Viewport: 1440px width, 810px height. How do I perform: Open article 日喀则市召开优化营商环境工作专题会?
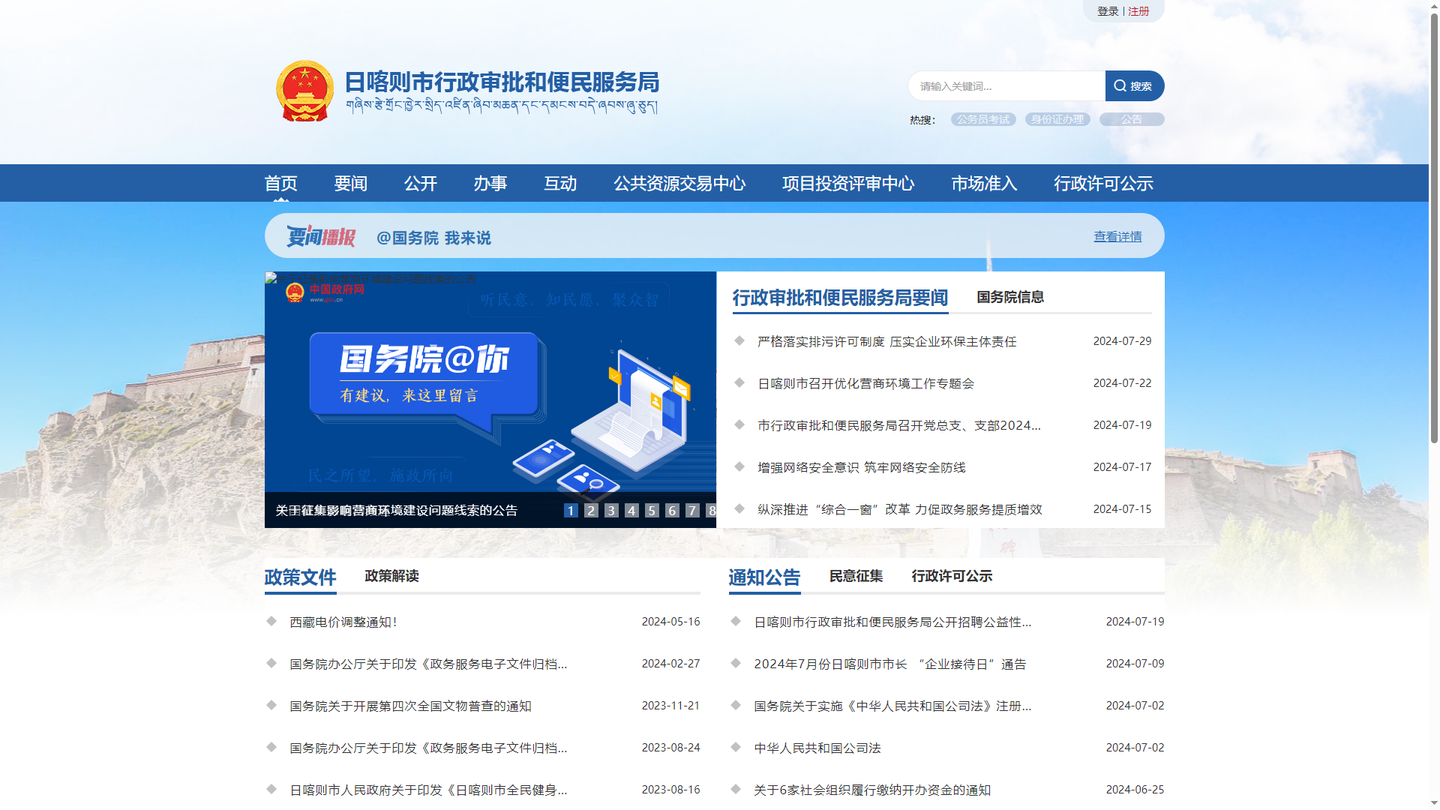(866, 384)
